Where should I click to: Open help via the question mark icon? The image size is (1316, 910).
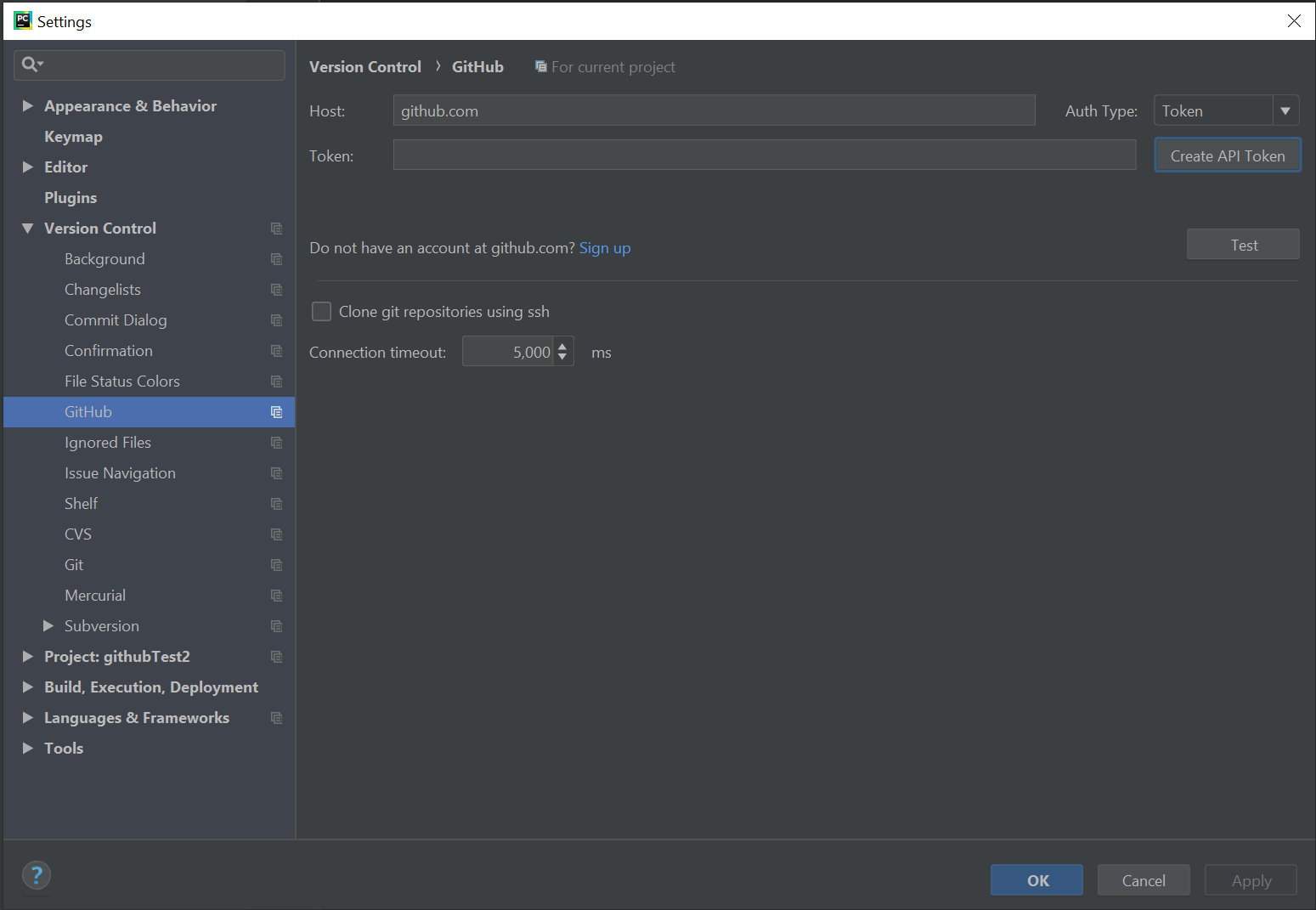tap(37, 874)
